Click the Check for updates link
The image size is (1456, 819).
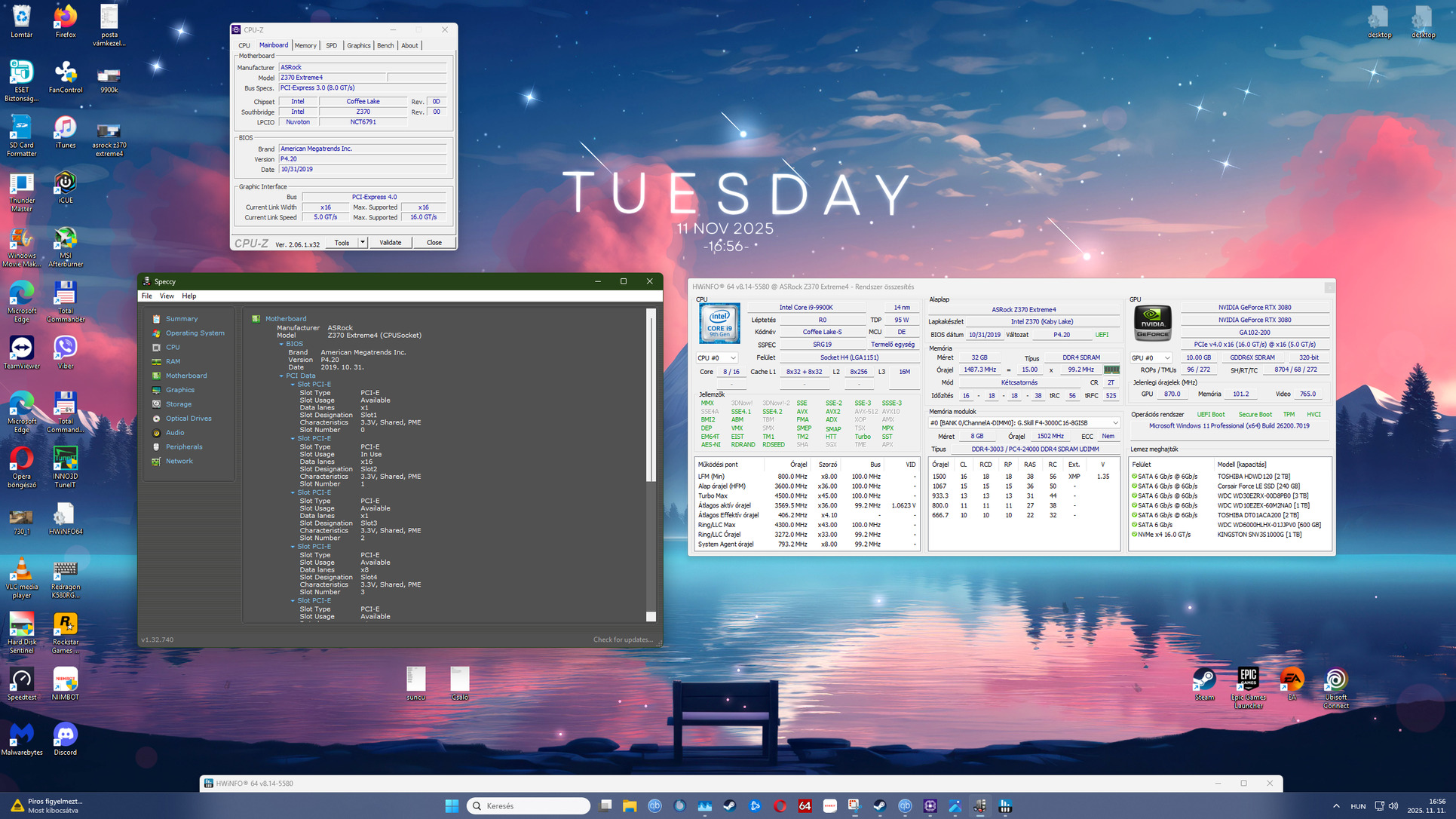623,640
